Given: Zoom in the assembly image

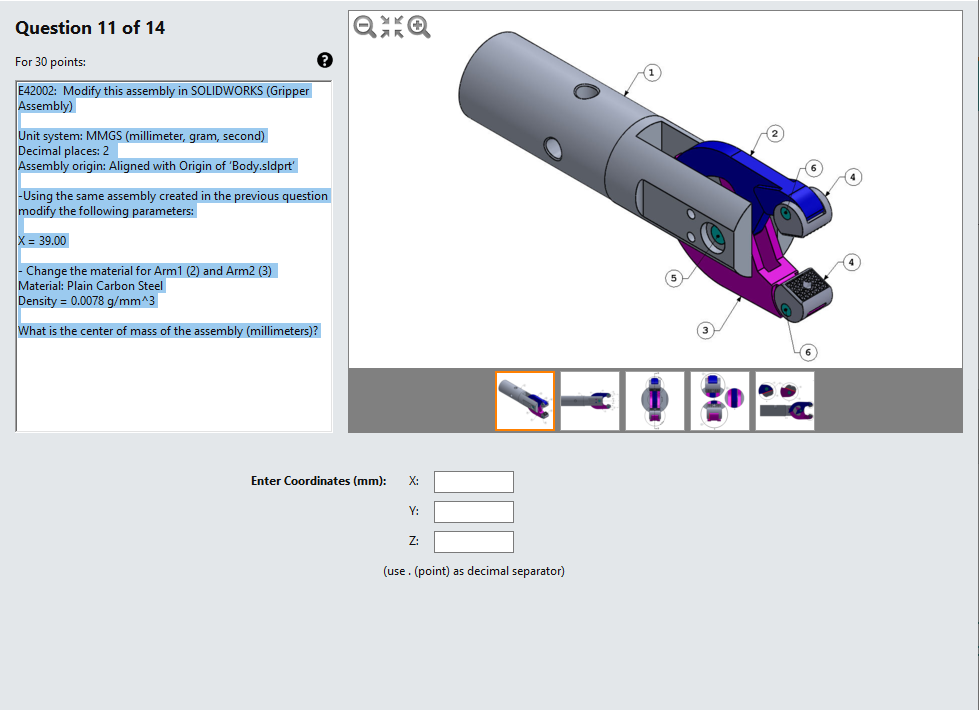Looking at the screenshot, I should [419, 27].
